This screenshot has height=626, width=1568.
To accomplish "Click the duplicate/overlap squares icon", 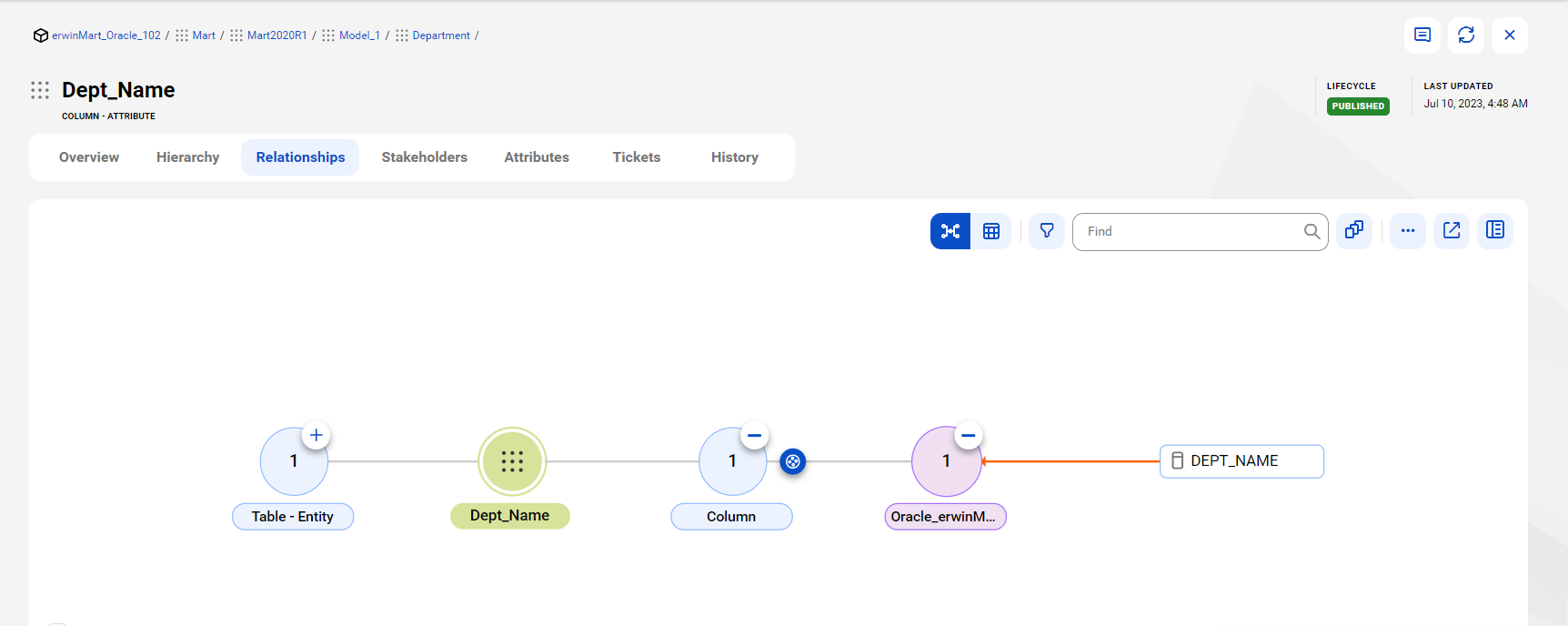I will click(x=1354, y=230).
